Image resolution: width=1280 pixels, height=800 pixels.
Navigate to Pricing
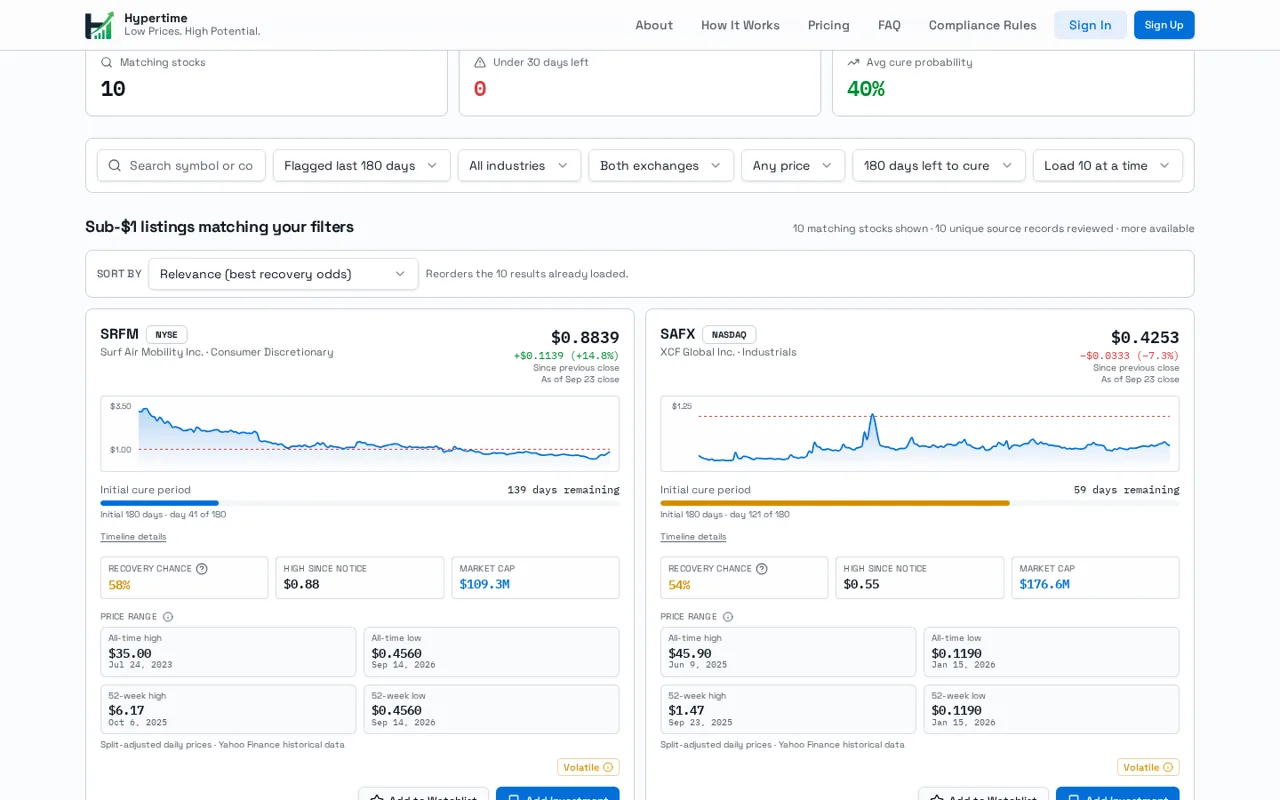coord(829,25)
